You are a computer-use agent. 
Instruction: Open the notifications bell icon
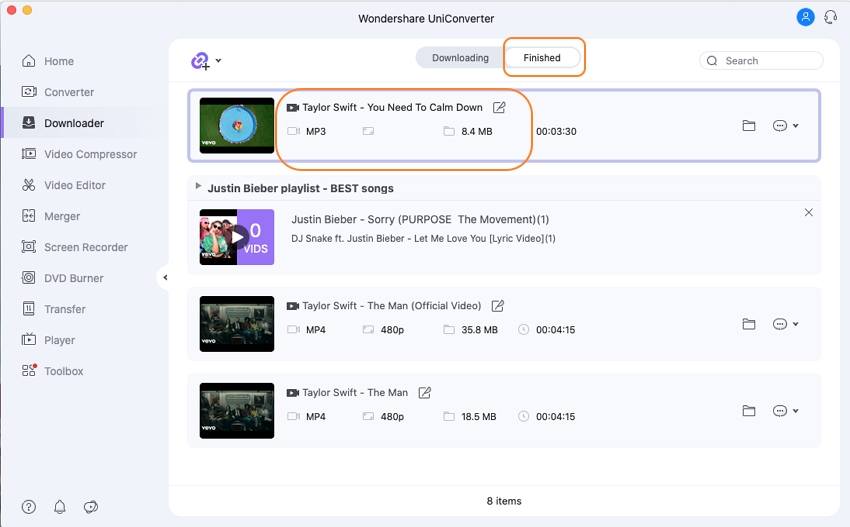click(x=60, y=507)
